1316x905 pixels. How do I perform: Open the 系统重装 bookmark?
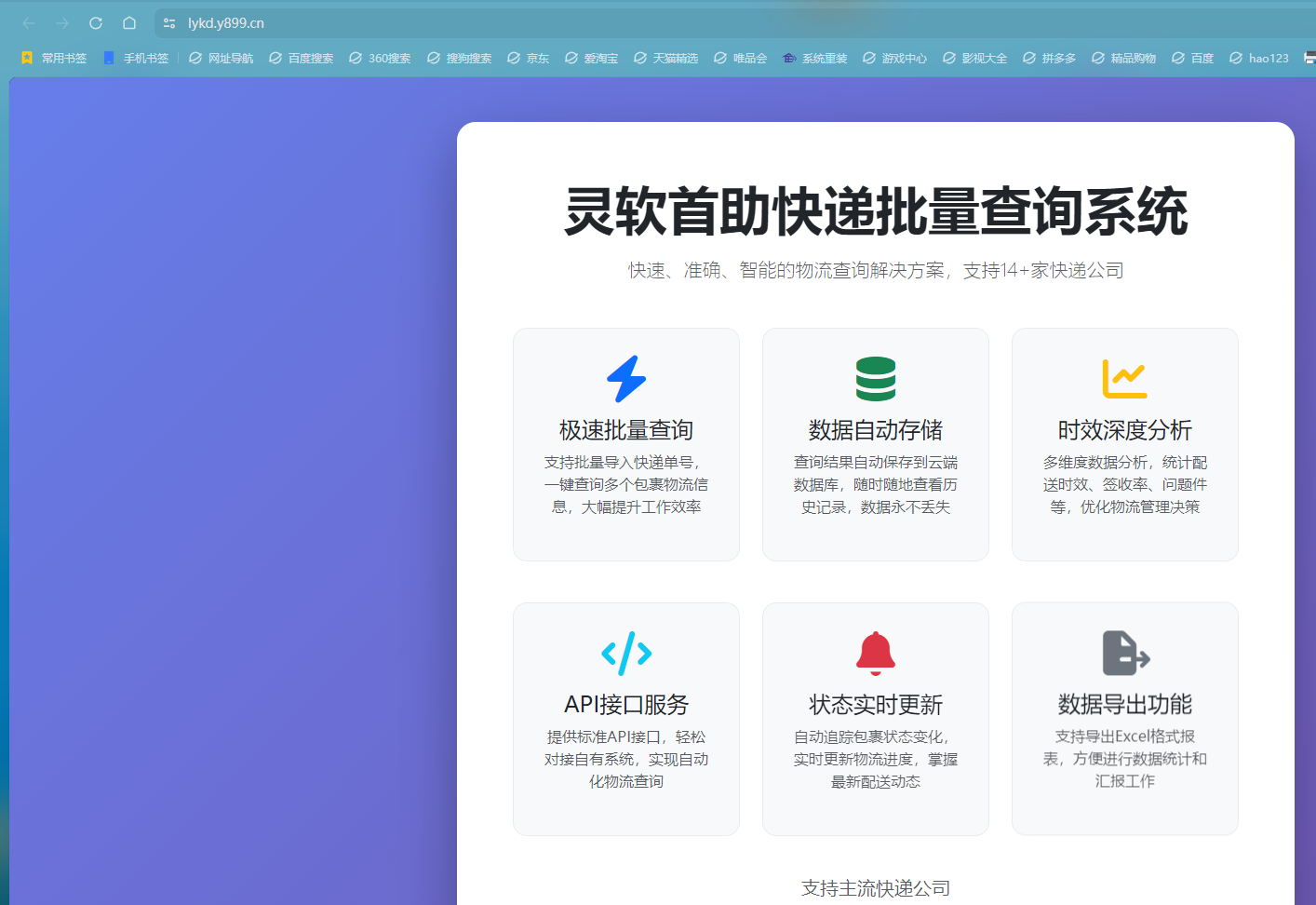(x=815, y=58)
